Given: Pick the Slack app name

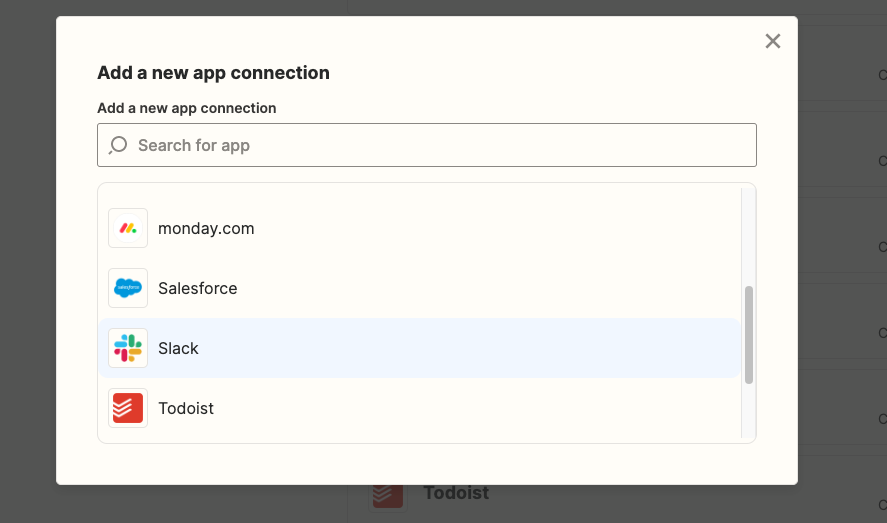Looking at the screenshot, I should point(178,348).
